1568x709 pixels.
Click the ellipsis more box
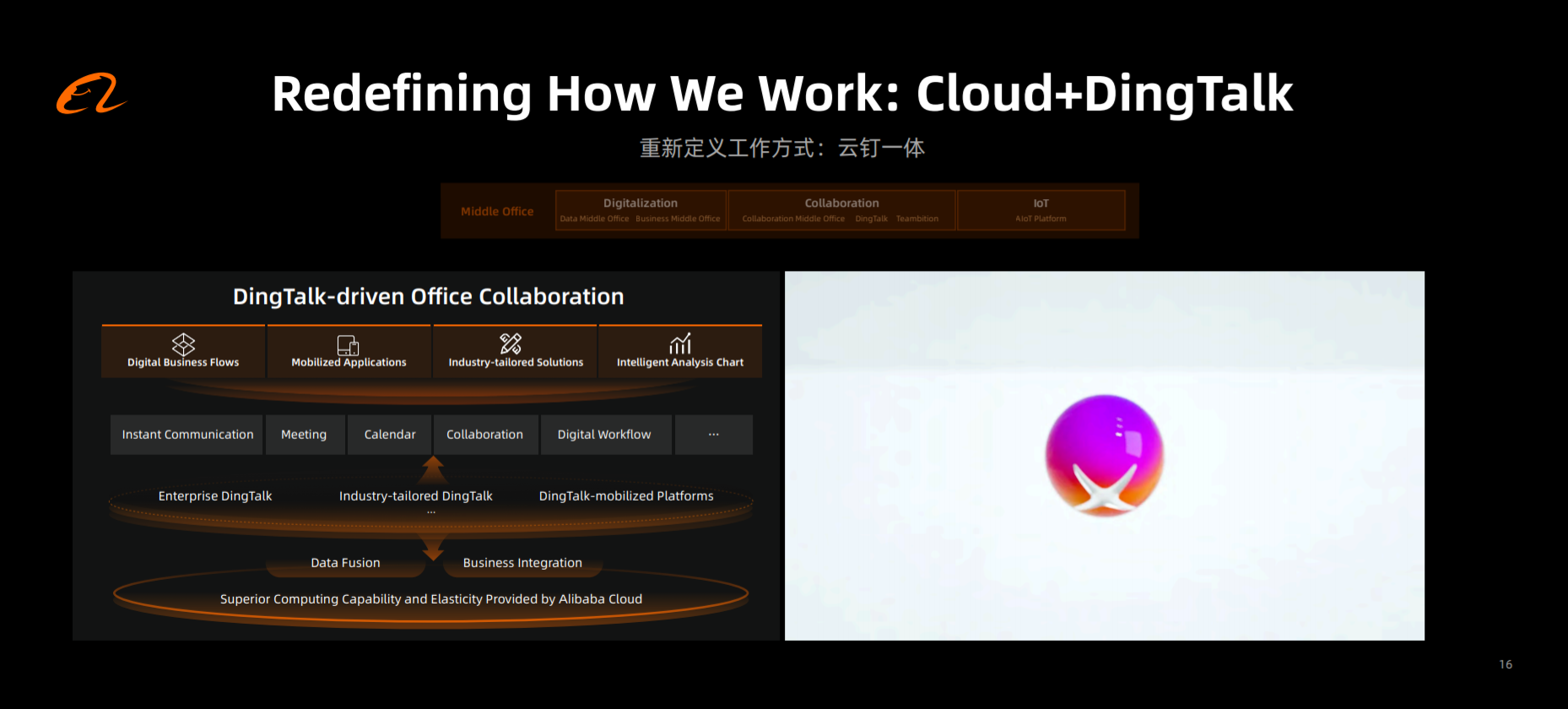click(714, 435)
